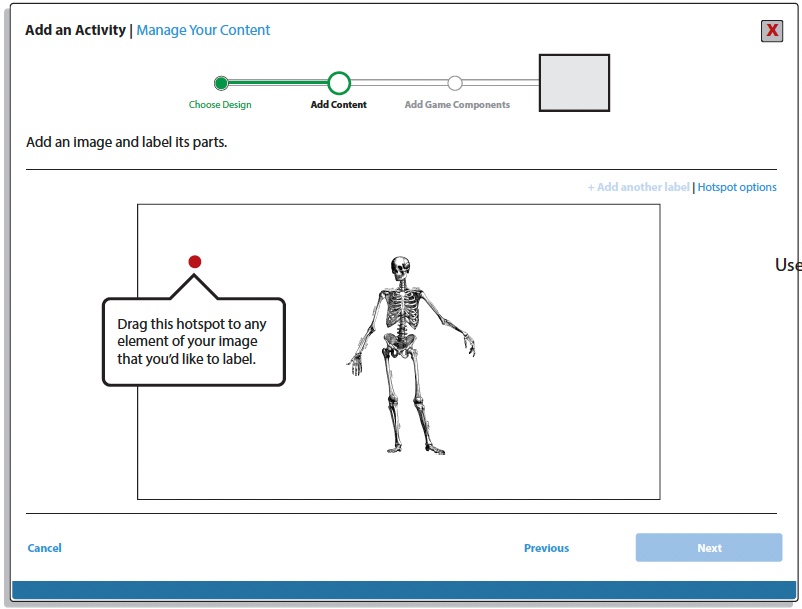Click the Choose Design step label
The width and height of the screenshot is (802, 609).
coord(220,105)
